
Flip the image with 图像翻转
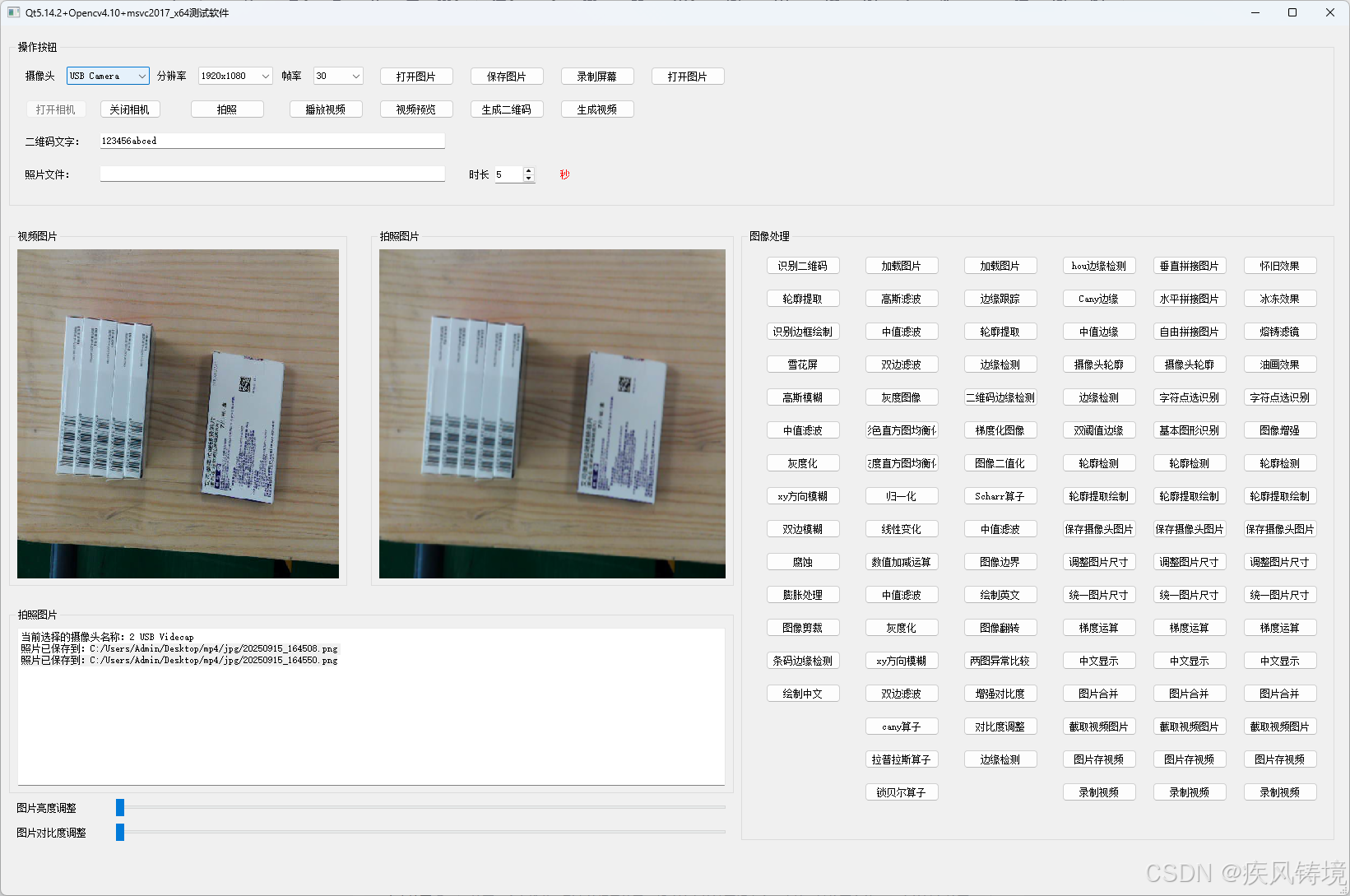point(1000,628)
